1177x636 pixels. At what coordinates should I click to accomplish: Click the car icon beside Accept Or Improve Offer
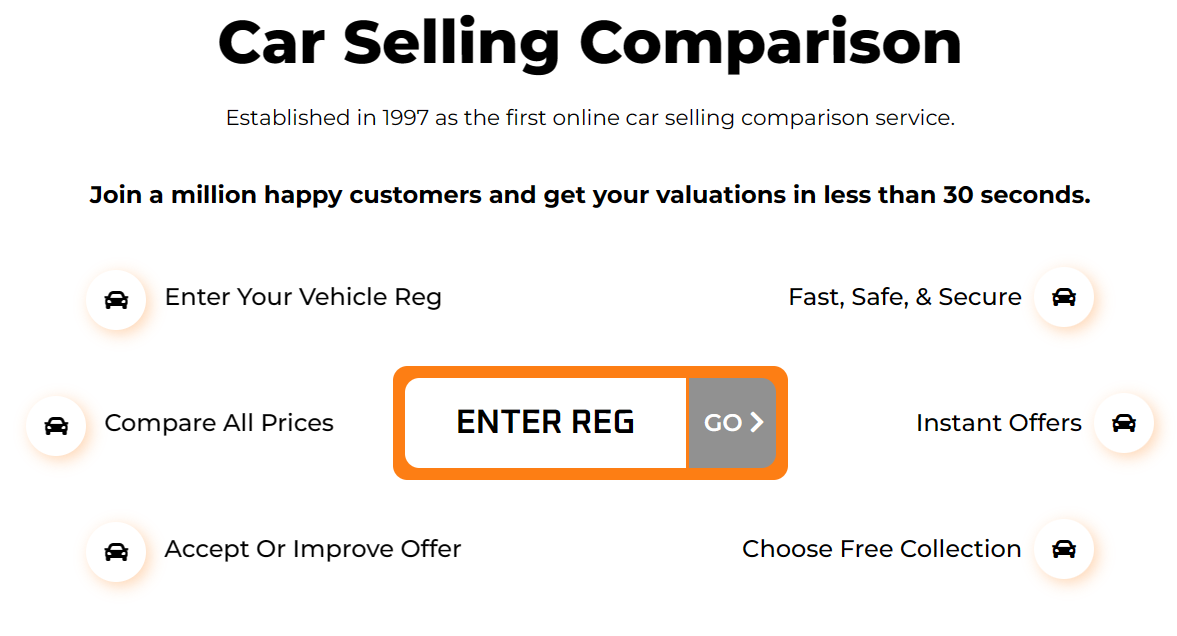click(x=116, y=552)
